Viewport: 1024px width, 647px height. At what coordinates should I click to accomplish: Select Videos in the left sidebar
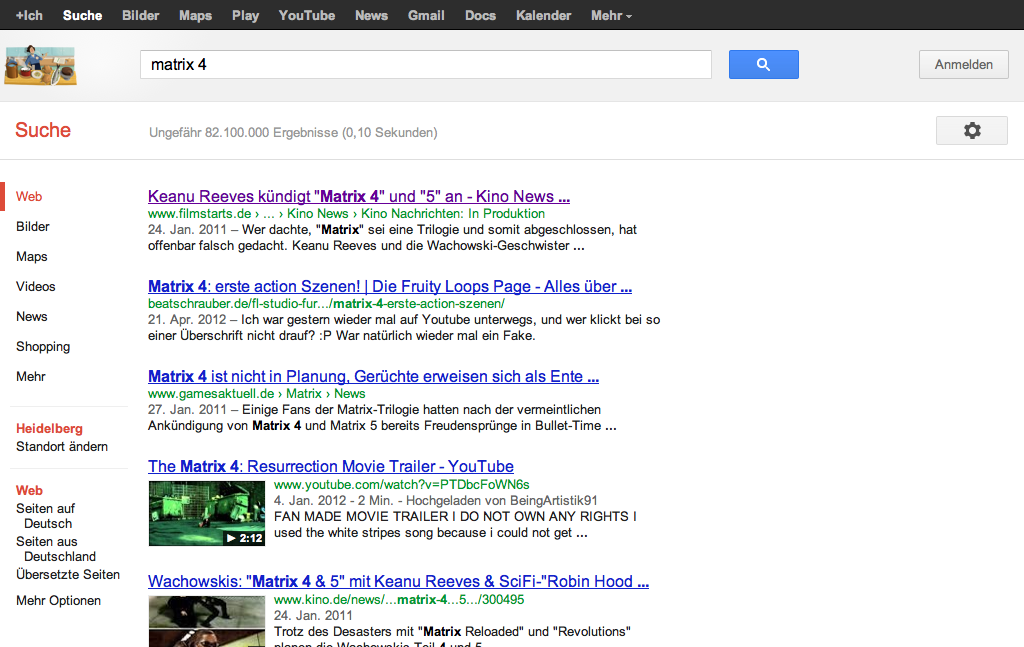point(35,287)
